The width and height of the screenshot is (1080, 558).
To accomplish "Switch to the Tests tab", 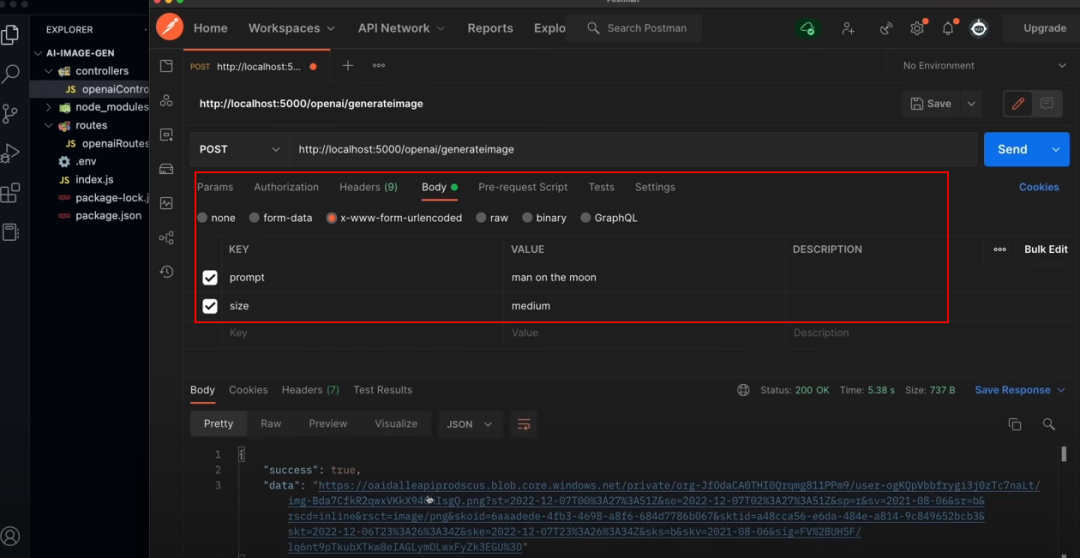I will (x=601, y=187).
